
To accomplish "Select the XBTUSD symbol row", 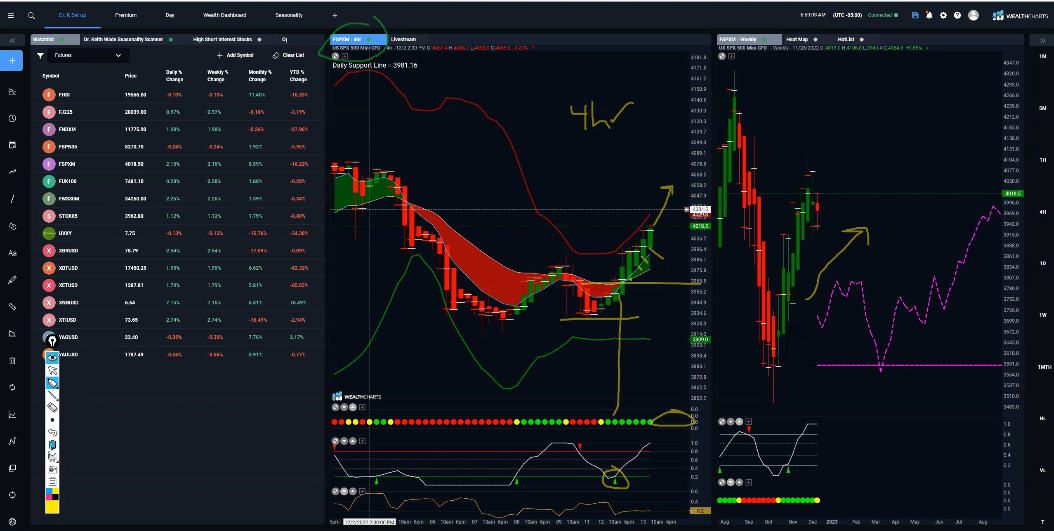I will [179, 268].
